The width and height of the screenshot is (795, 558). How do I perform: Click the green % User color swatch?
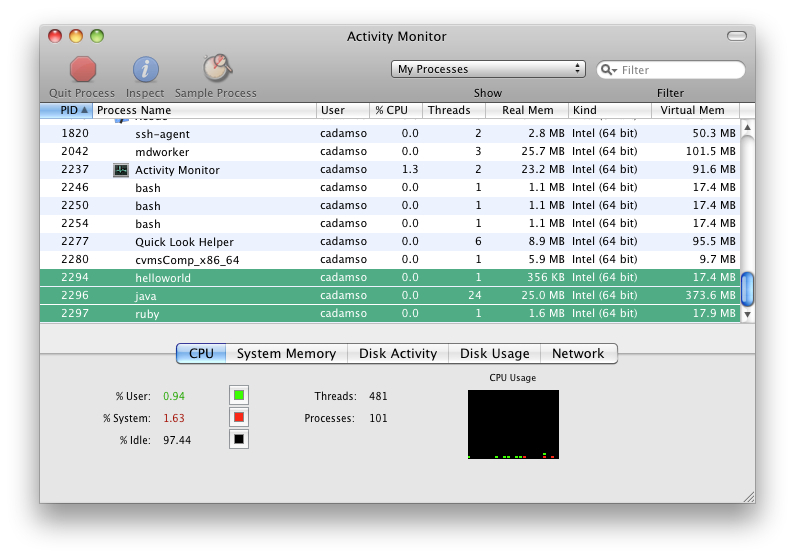[x=239, y=395]
